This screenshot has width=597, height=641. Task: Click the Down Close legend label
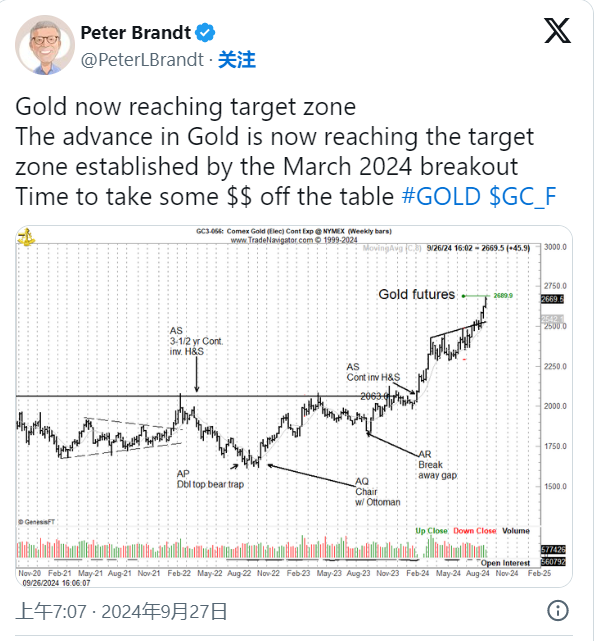474,531
